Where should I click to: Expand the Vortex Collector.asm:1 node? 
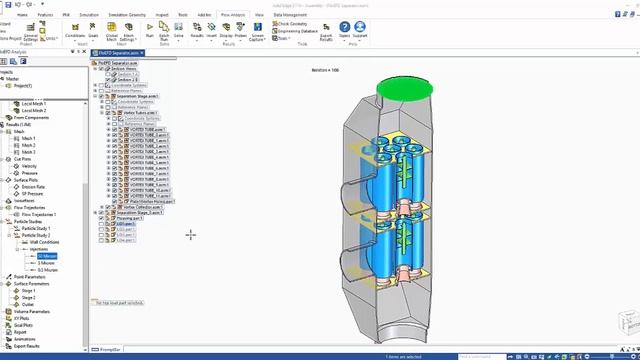coord(102,207)
